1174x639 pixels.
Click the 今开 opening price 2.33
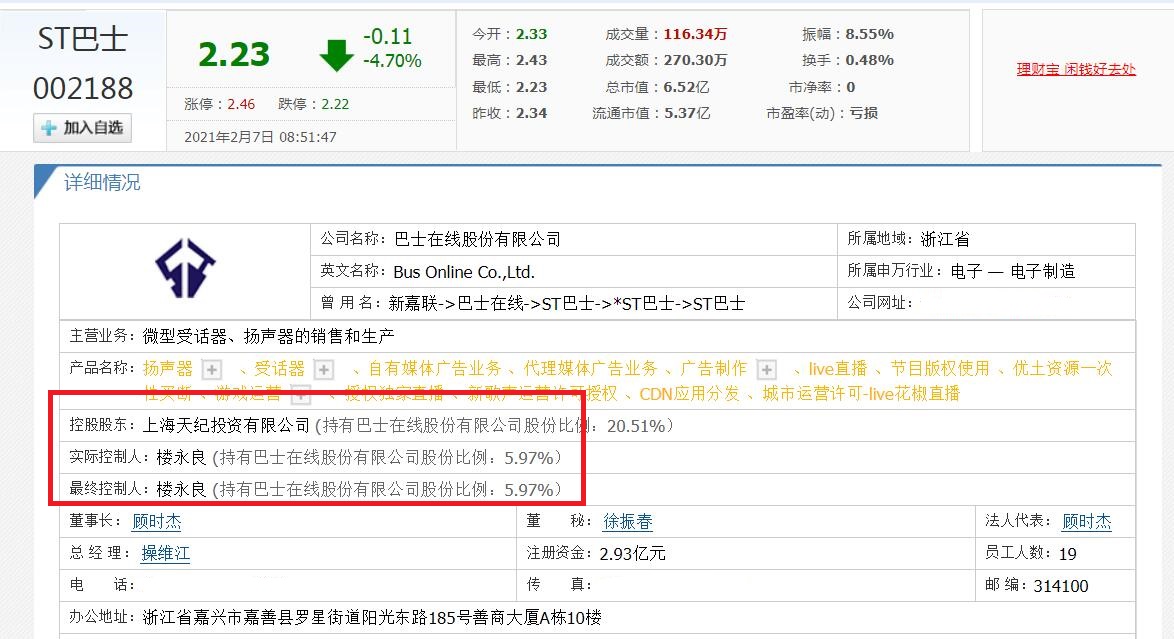[x=532, y=34]
